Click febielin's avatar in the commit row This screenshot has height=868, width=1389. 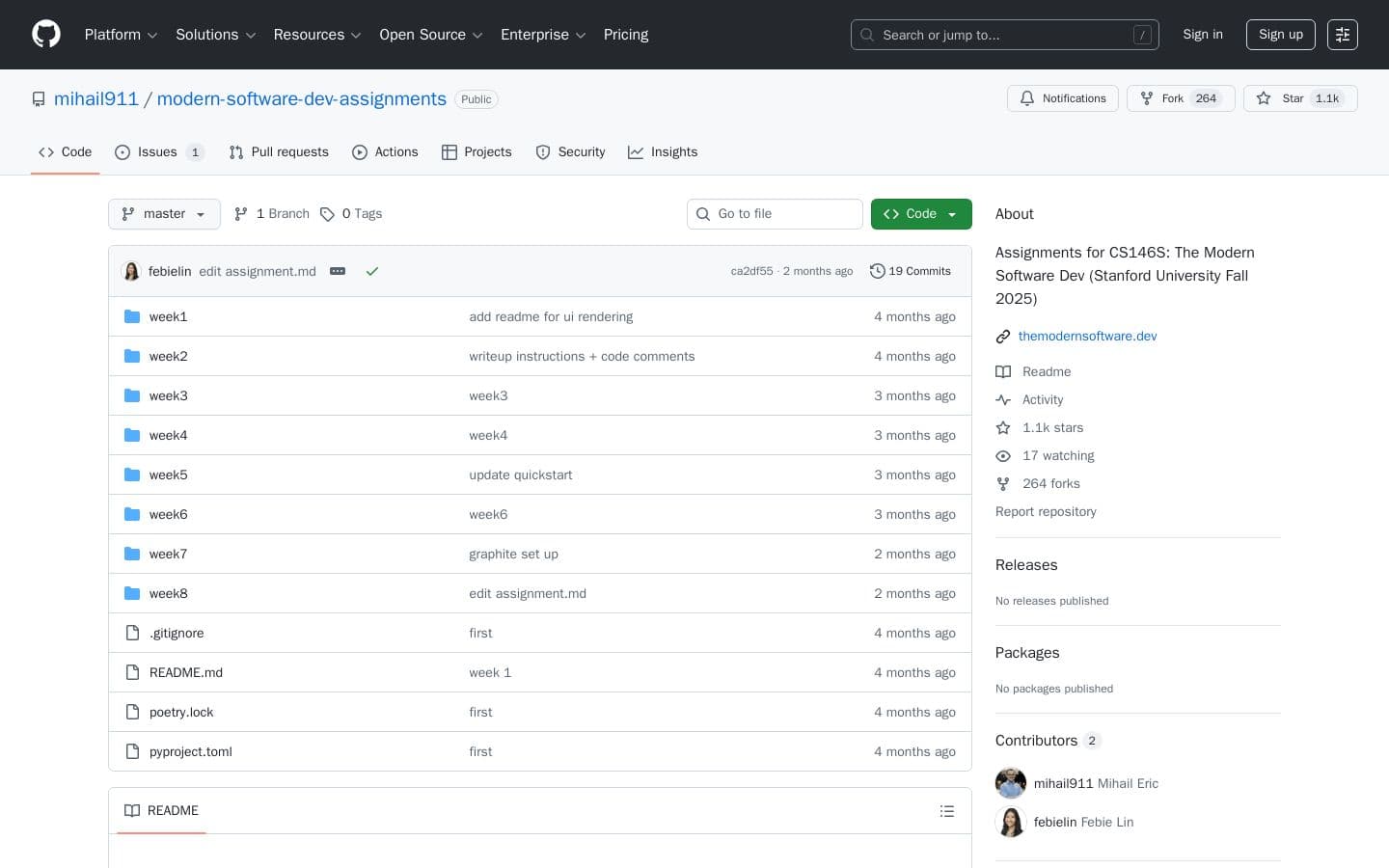pos(132,272)
